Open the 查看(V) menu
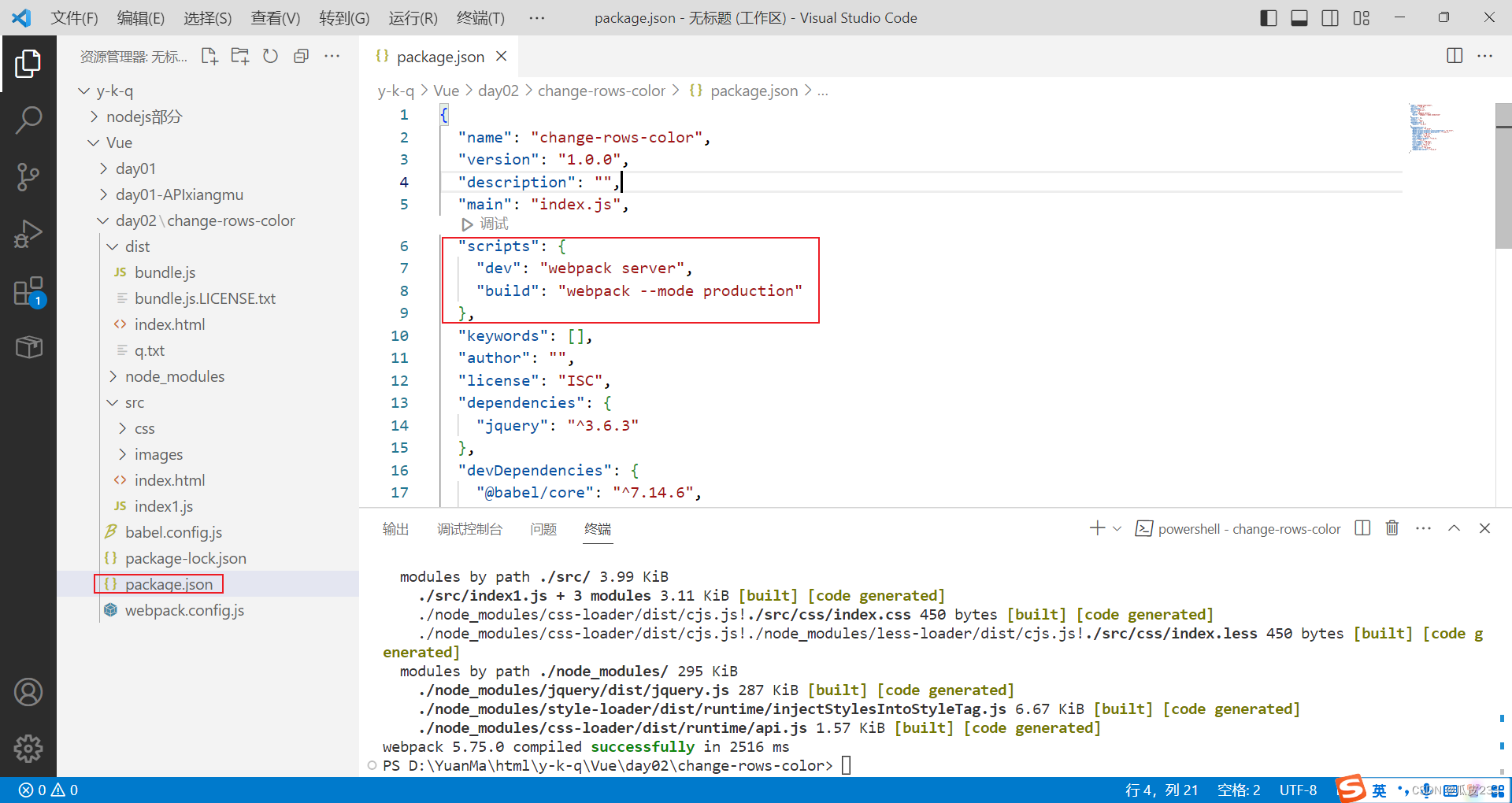This screenshot has width=1512, height=803. tap(276, 18)
